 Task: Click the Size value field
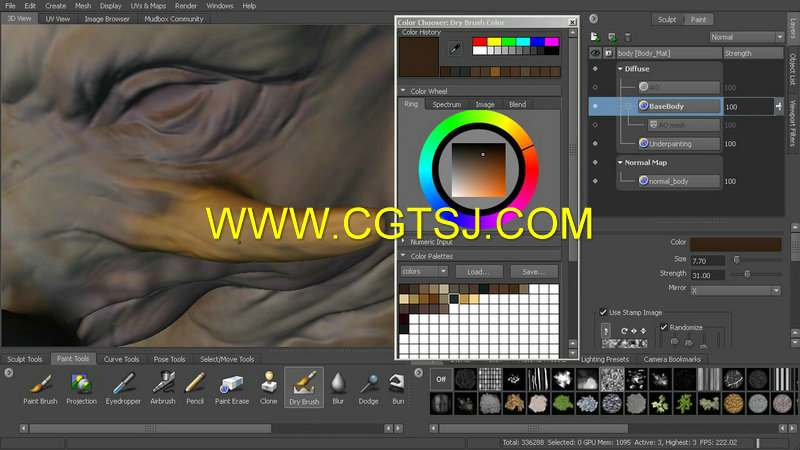[708, 261]
